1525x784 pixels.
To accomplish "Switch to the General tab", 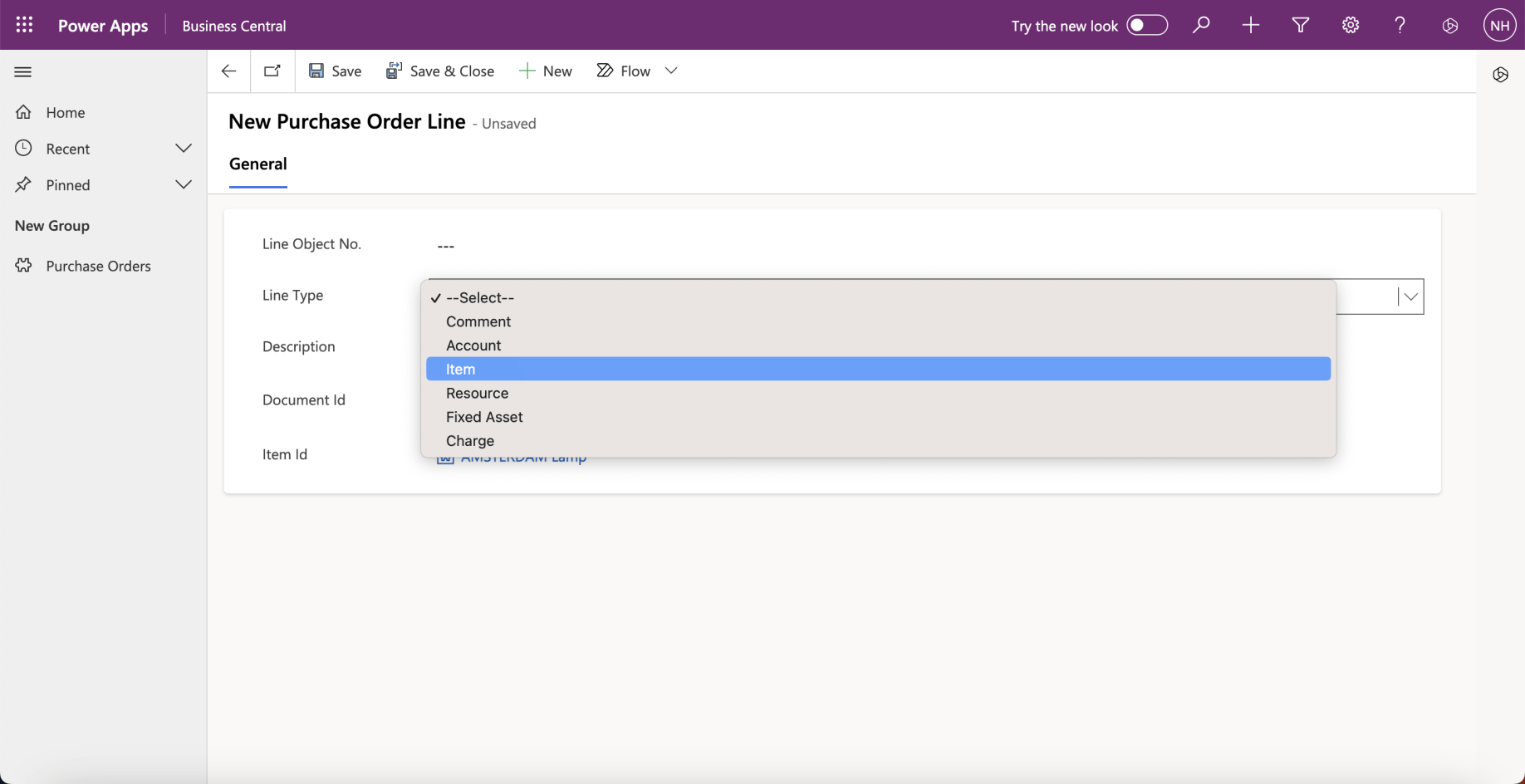I will click(258, 164).
